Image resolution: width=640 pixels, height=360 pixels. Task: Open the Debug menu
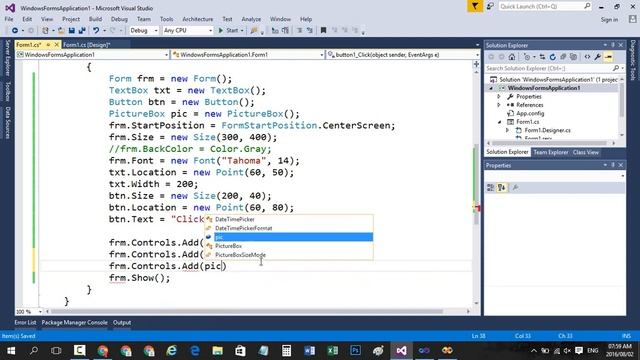pos(119,19)
